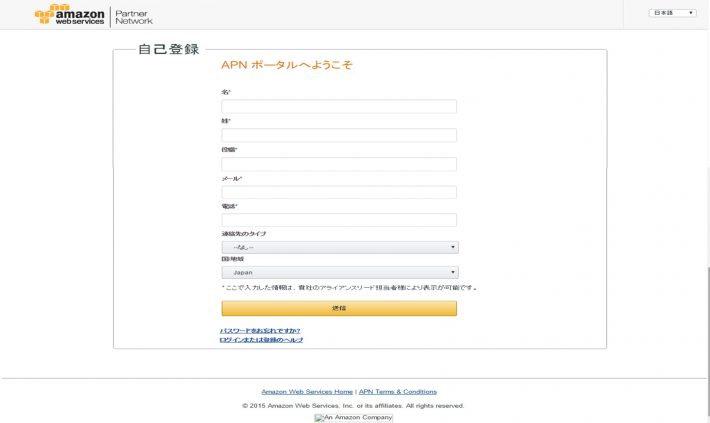Click the Amazon Web Services logo
The width and height of the screenshot is (710, 423).
[70, 15]
